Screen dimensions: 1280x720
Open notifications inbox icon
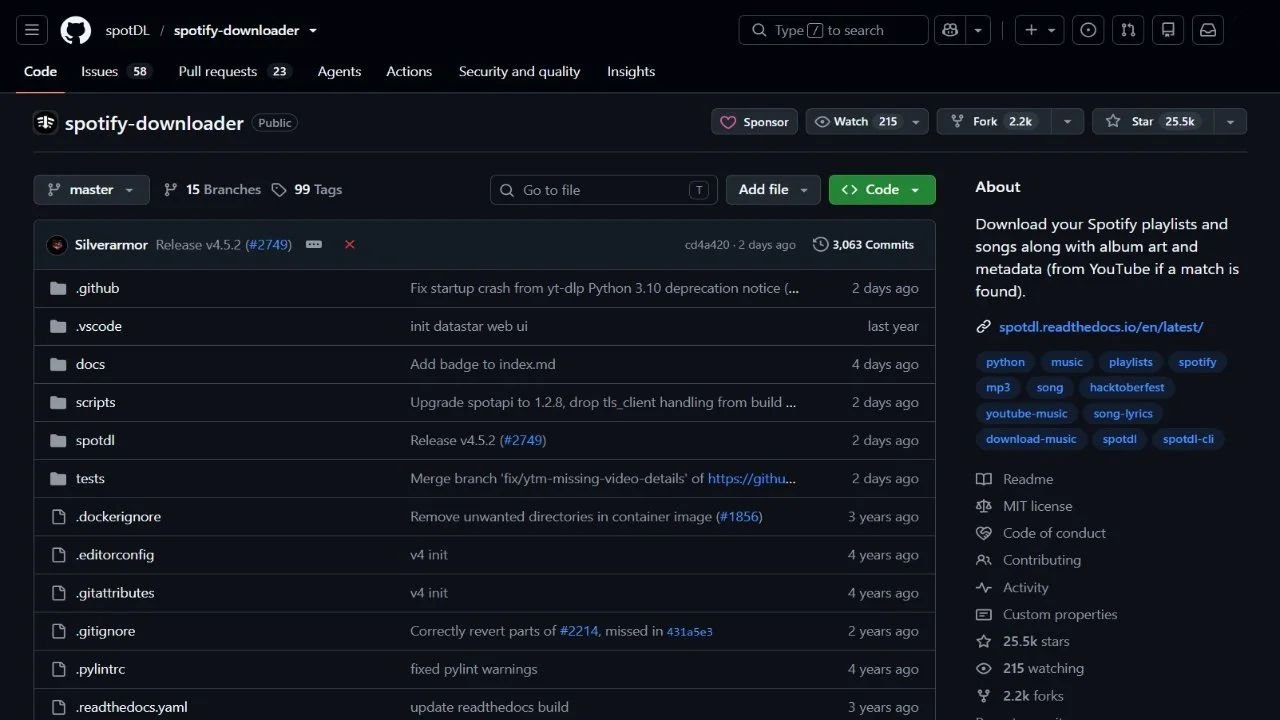coord(1208,30)
